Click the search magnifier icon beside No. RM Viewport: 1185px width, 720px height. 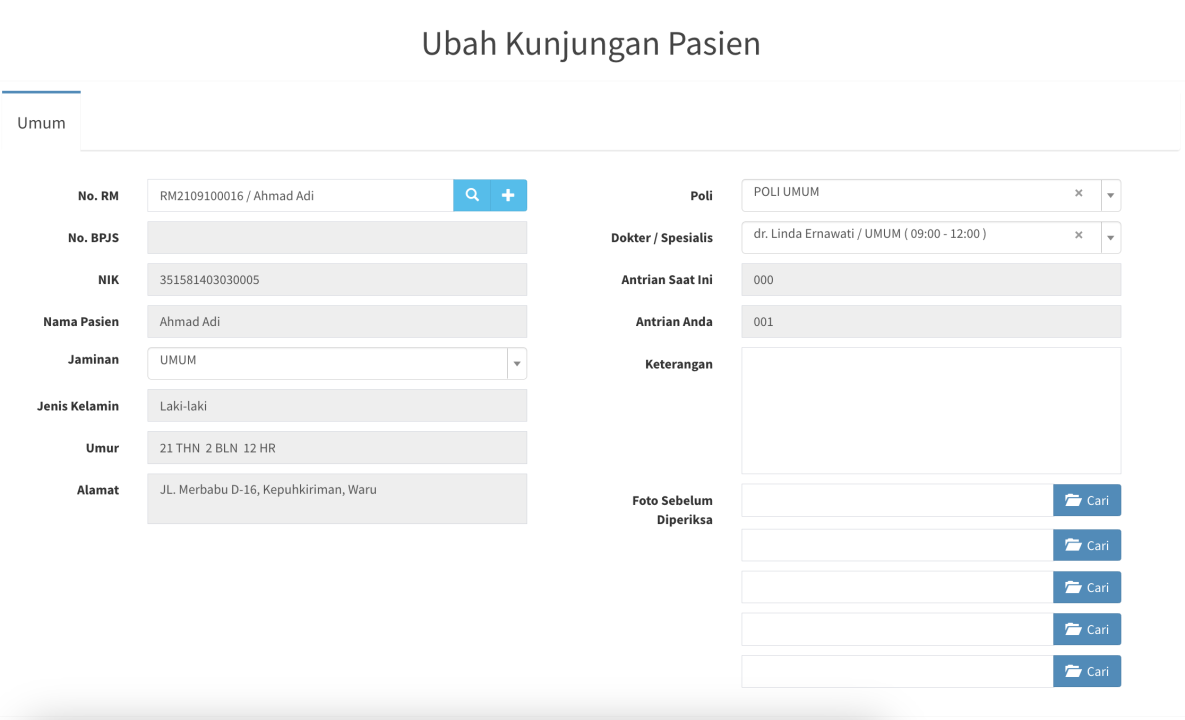tap(472, 196)
